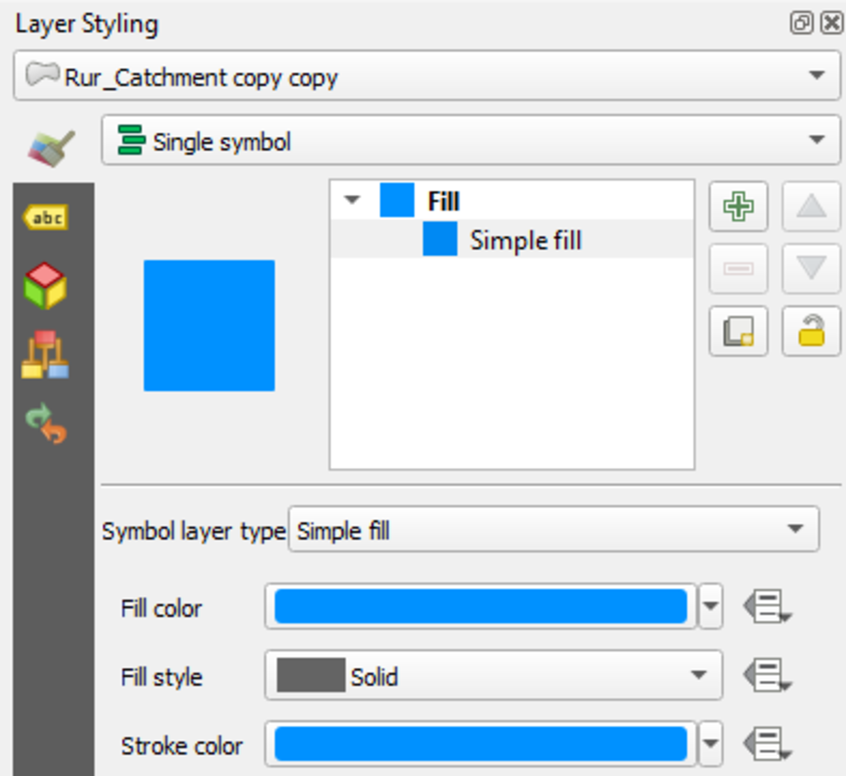Open the Rur_Catchment copy copy layer dropdown
This screenshot has height=776, width=846.
click(427, 76)
